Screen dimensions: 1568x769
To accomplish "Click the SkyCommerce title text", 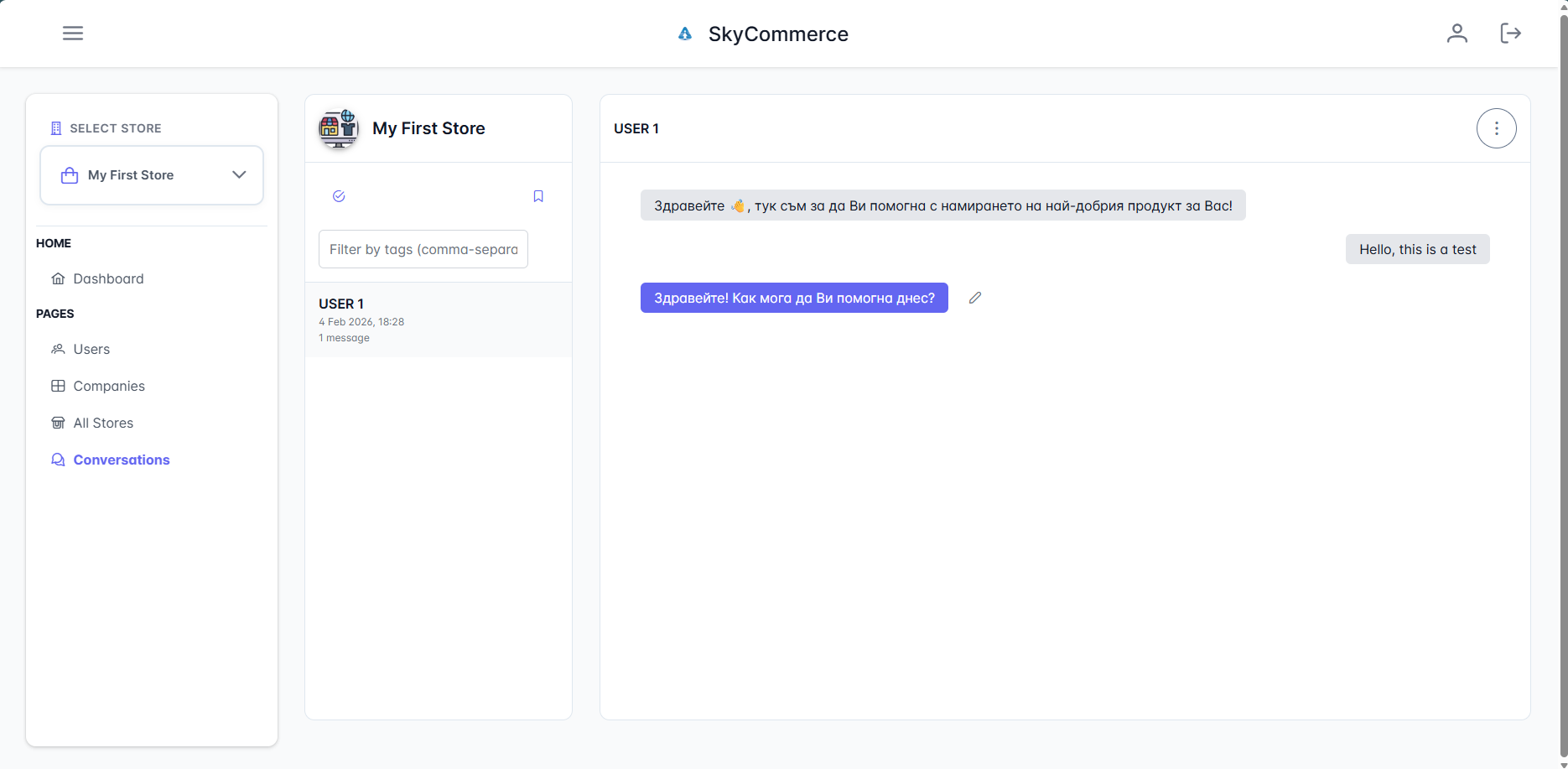I will (x=778, y=34).
